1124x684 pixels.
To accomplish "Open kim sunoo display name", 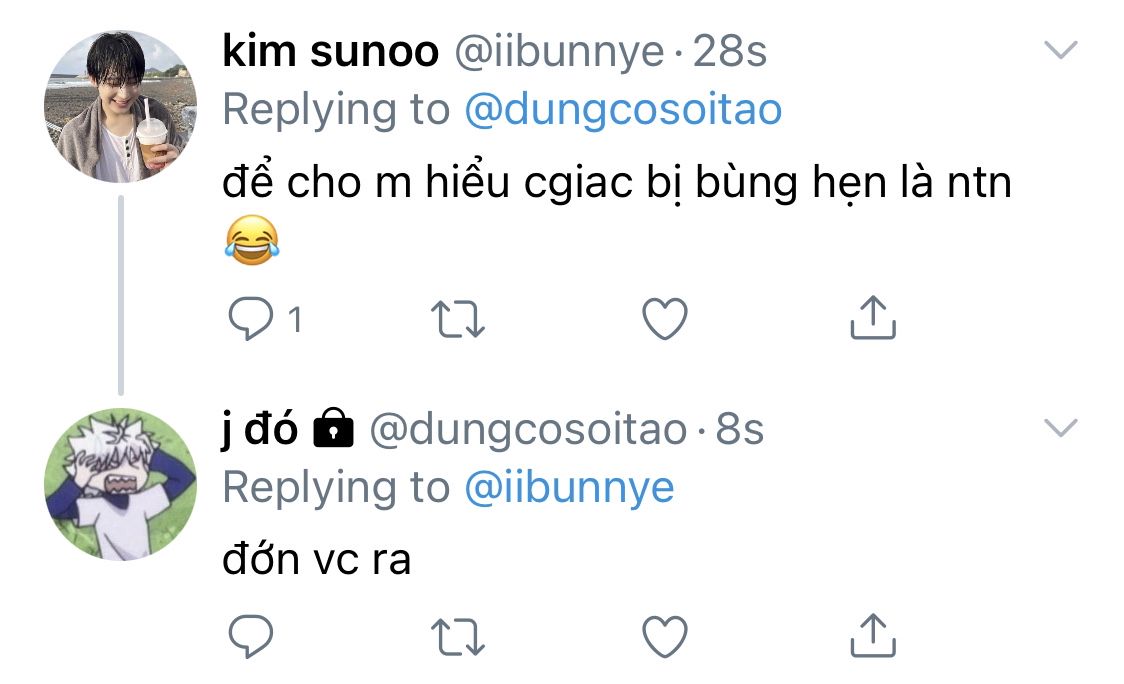I will click(330, 52).
